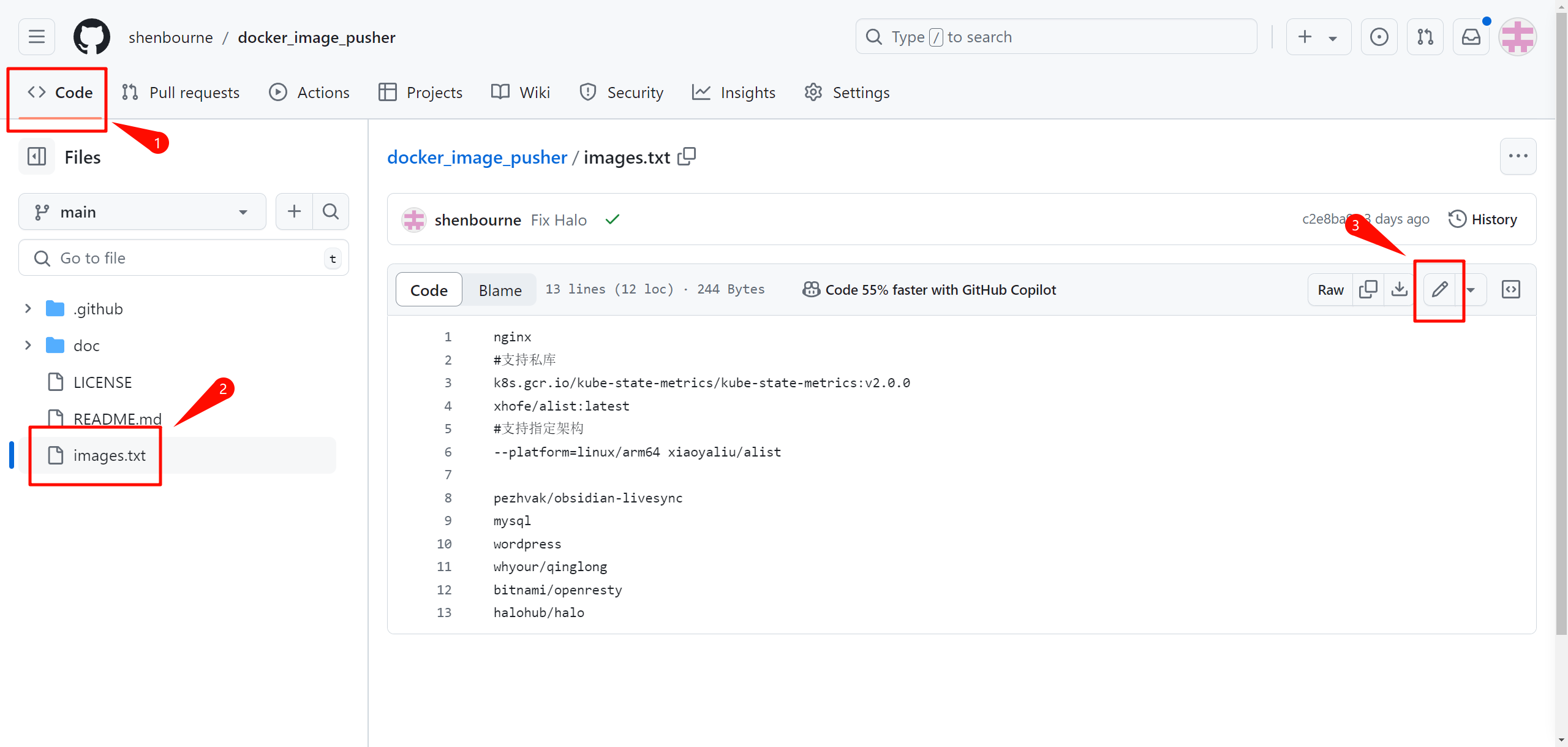
Task: Download the raw images.txt file
Action: pyautogui.click(x=1400, y=289)
